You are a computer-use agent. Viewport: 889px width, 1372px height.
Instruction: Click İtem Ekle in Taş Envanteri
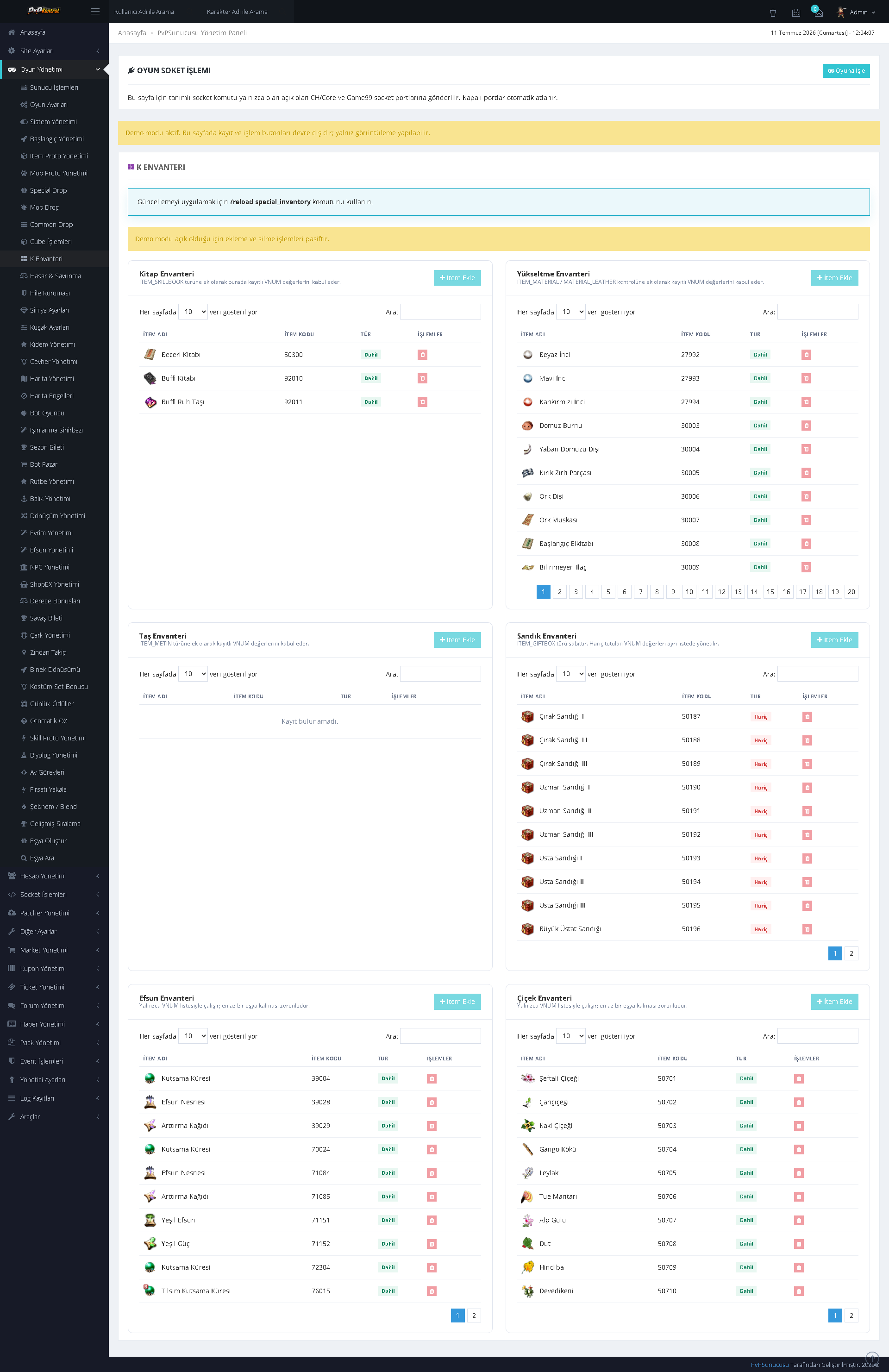(x=457, y=640)
